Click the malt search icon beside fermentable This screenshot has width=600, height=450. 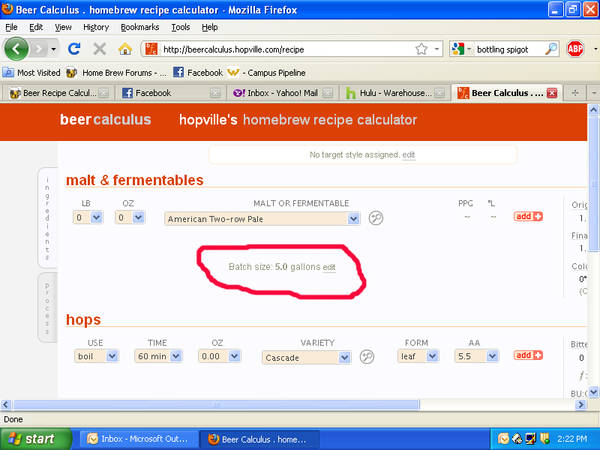tap(376, 218)
